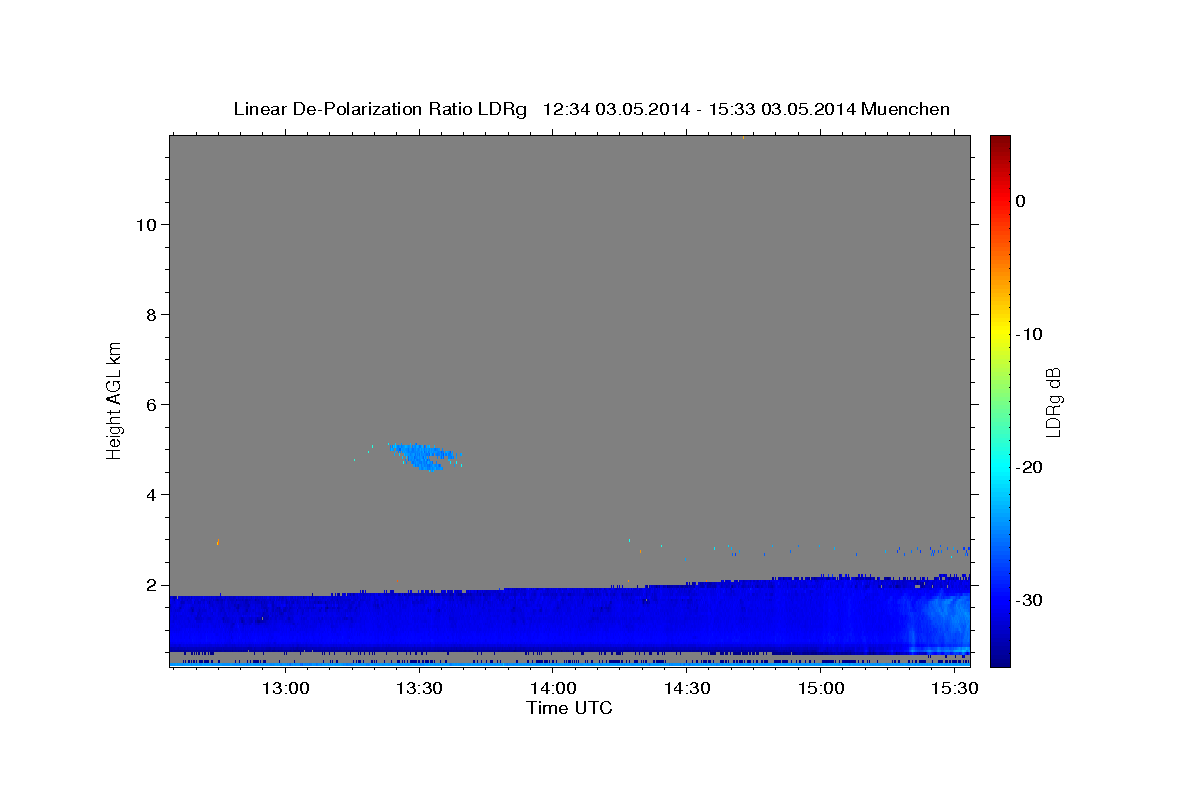Click the height tick label 6
1200x800 pixels.
[x=150, y=404]
